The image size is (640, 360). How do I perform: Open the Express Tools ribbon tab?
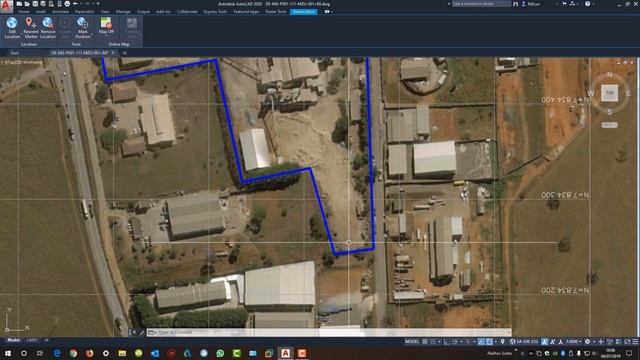pos(215,12)
